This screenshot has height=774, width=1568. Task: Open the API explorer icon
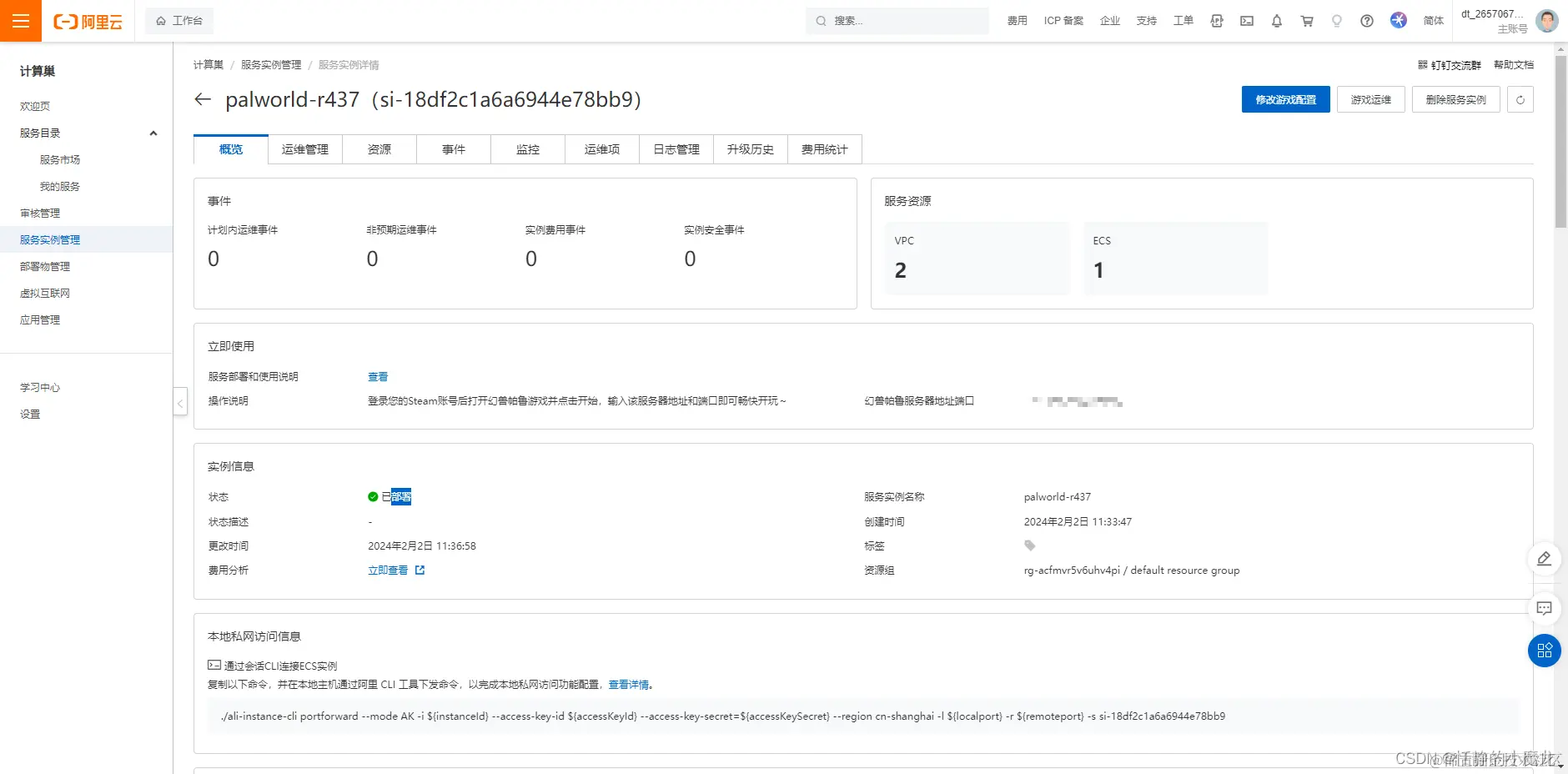click(1217, 21)
